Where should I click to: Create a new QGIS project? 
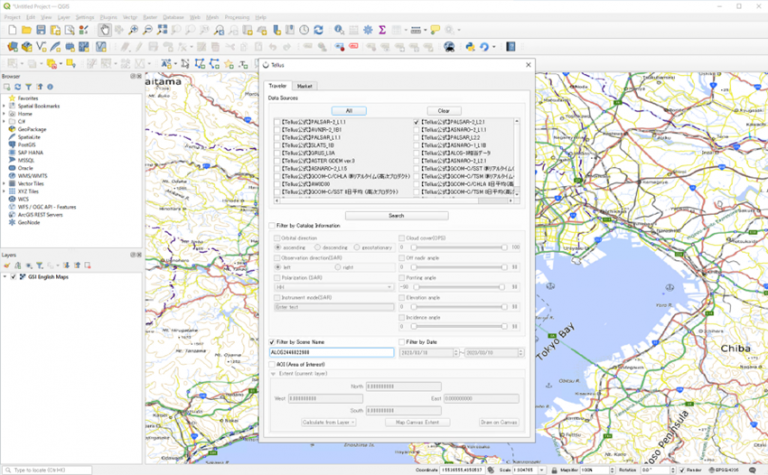12,30
